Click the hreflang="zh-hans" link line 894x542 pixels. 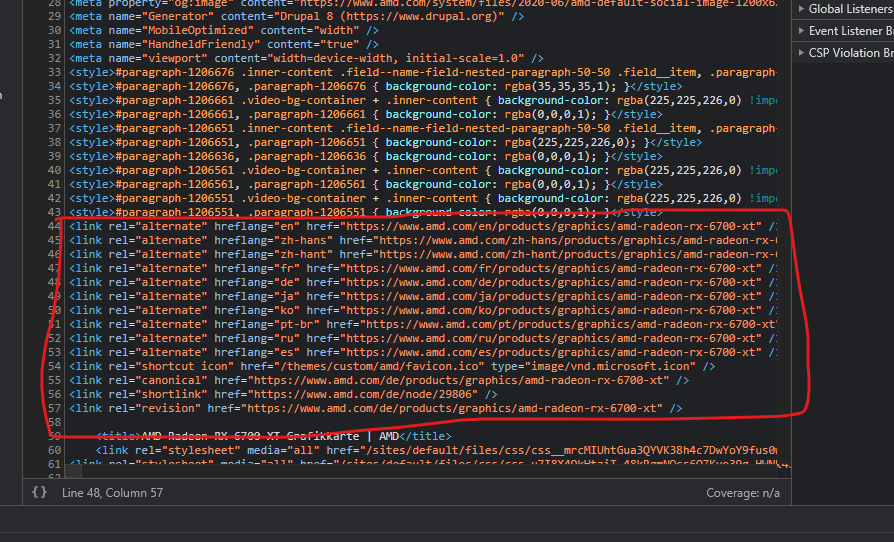tap(422, 241)
